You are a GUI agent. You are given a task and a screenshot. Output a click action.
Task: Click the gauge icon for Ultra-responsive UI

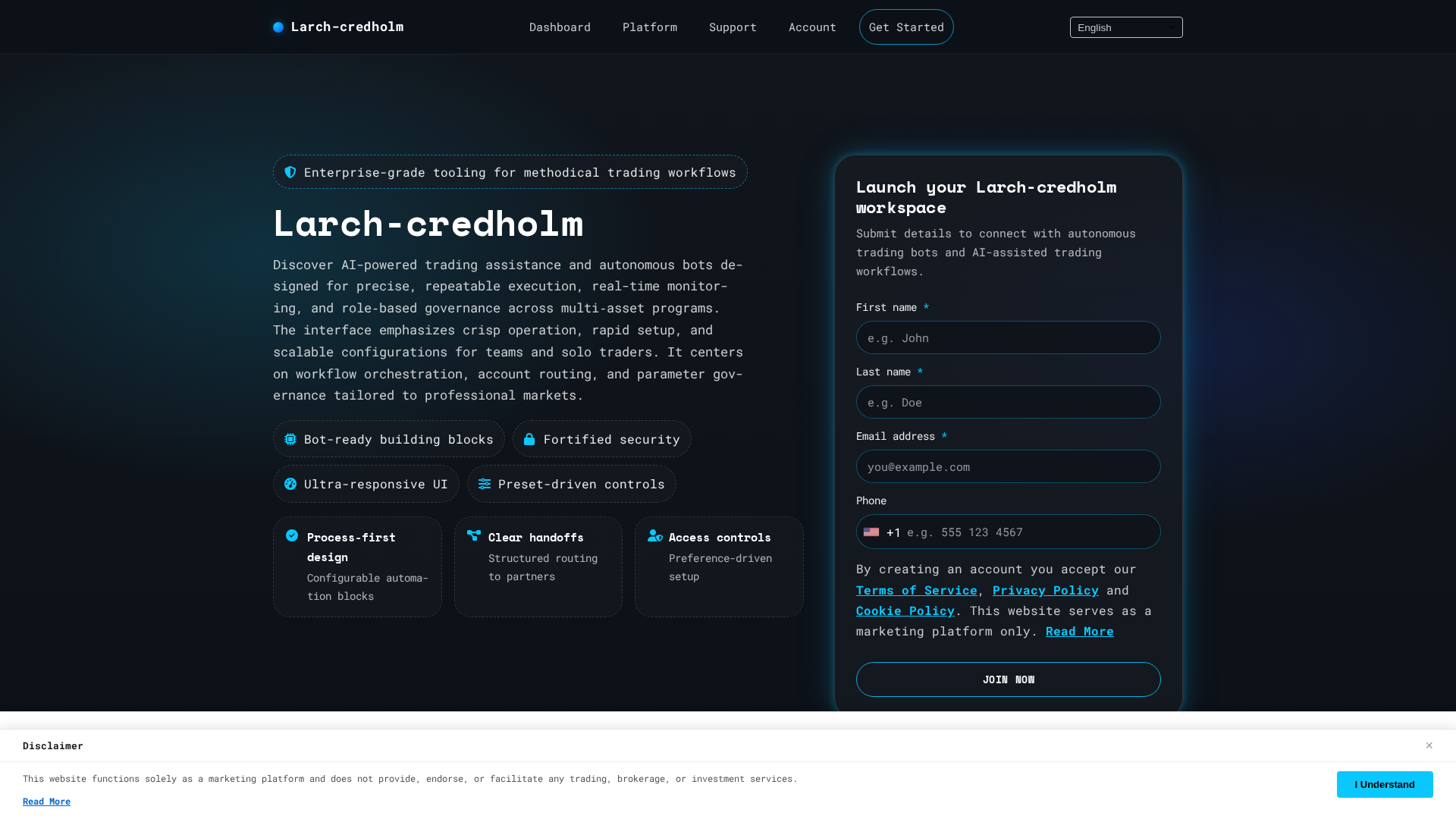tap(290, 484)
